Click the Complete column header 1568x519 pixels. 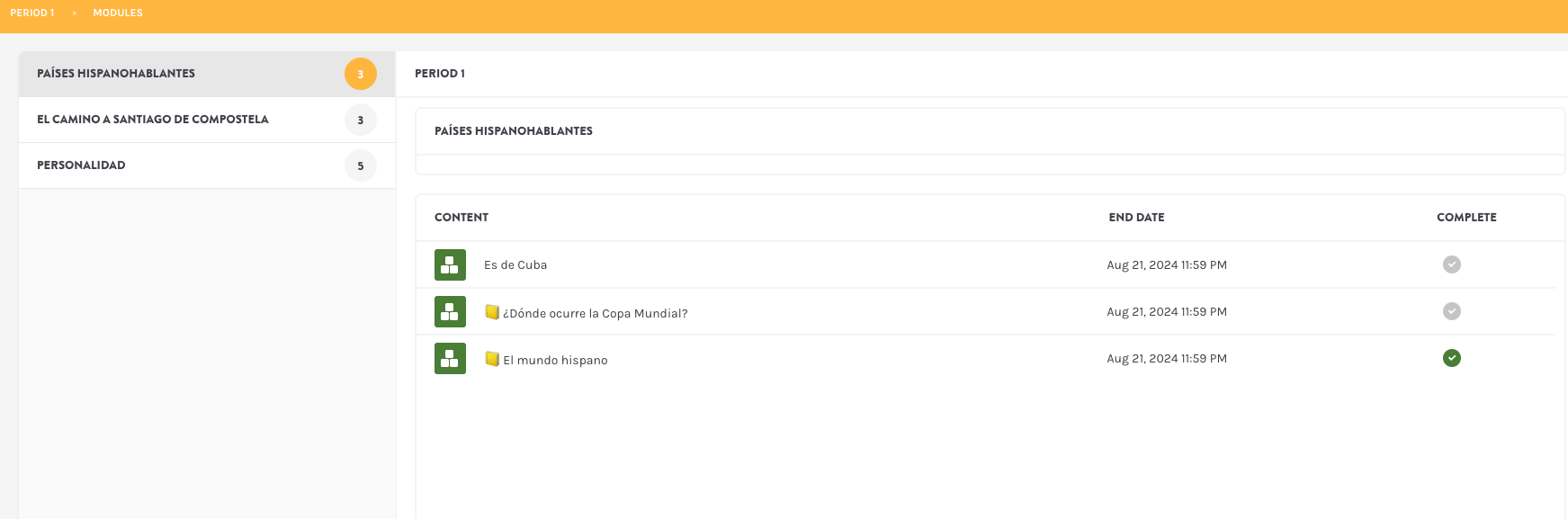click(x=1466, y=218)
